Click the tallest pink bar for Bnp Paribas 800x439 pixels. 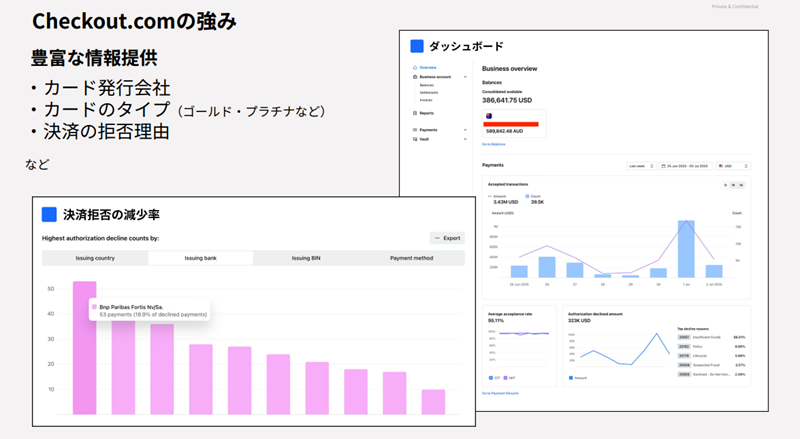point(84,348)
